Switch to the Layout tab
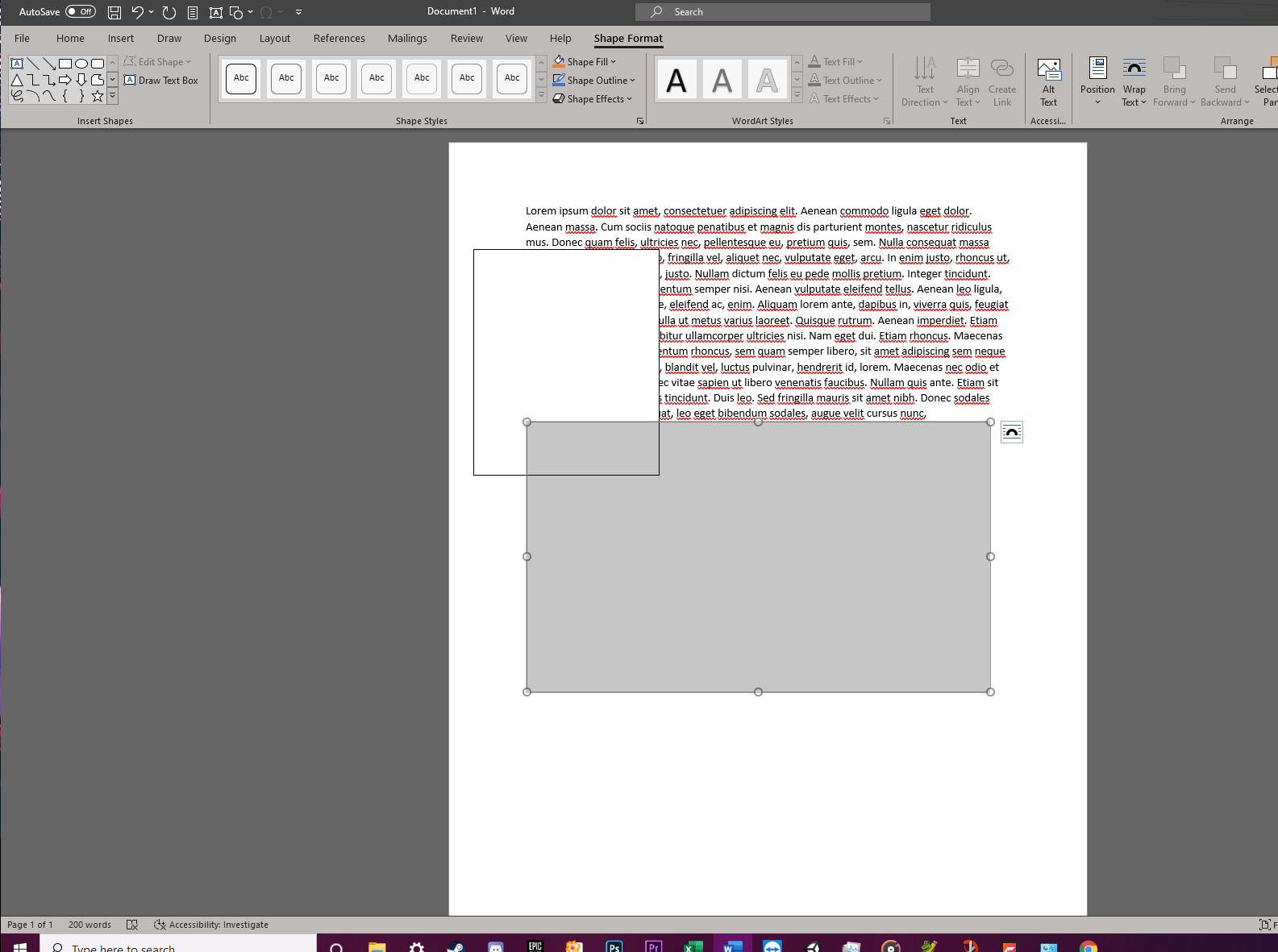This screenshot has width=1278, height=952. (275, 38)
